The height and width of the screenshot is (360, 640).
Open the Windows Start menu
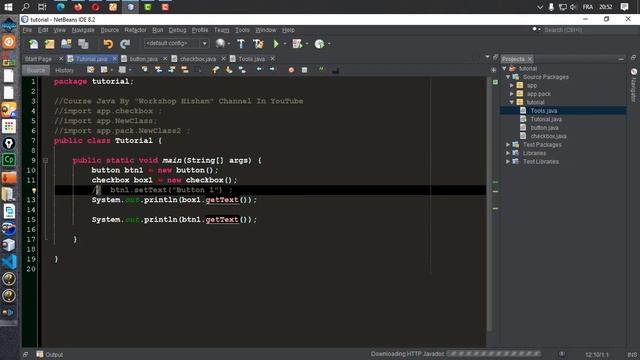tap(8, 7)
